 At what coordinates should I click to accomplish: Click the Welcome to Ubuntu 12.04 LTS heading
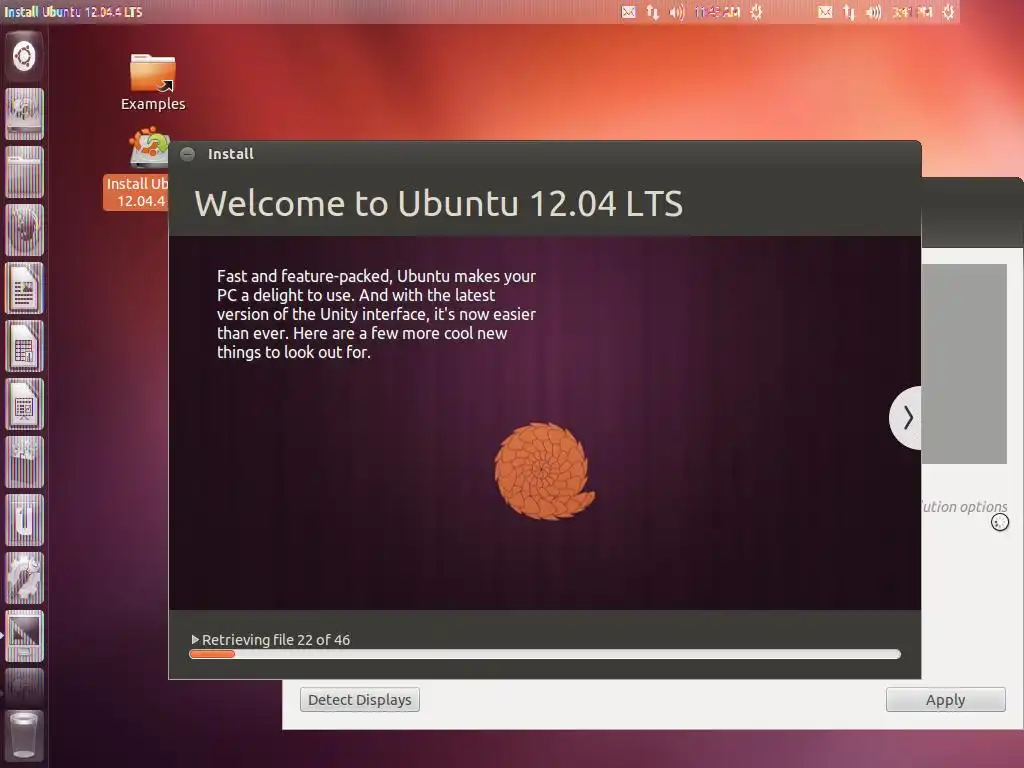point(439,203)
